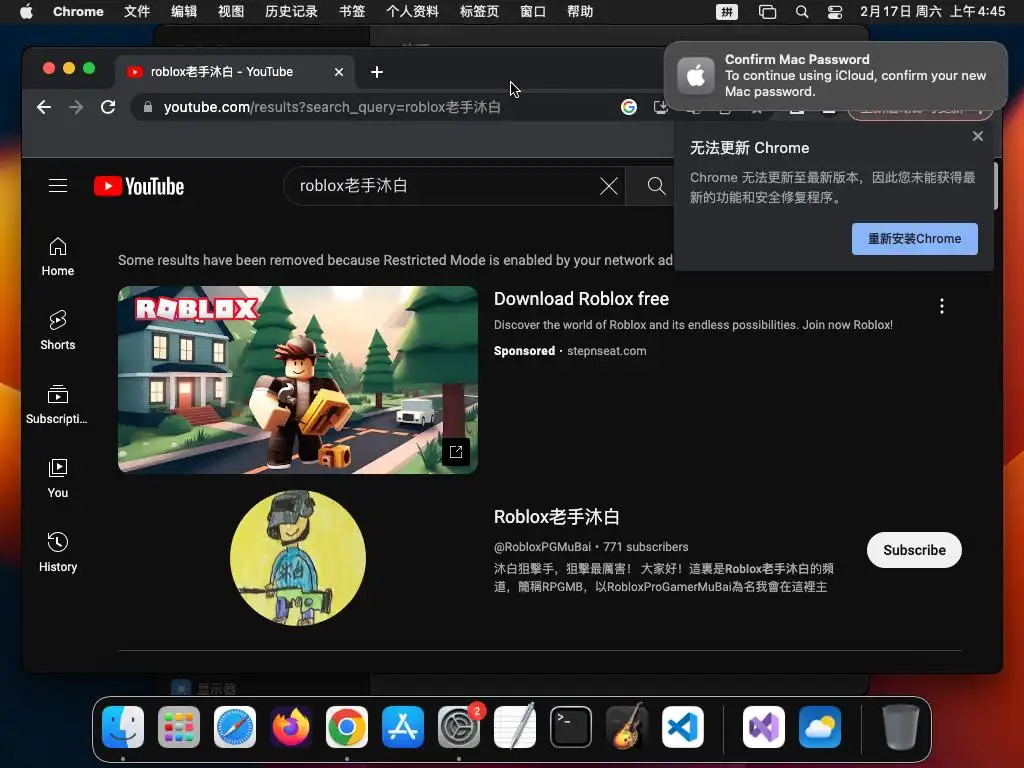Subscribe to Roblox老手沐白 channel
The image size is (1024, 768).
(914, 550)
